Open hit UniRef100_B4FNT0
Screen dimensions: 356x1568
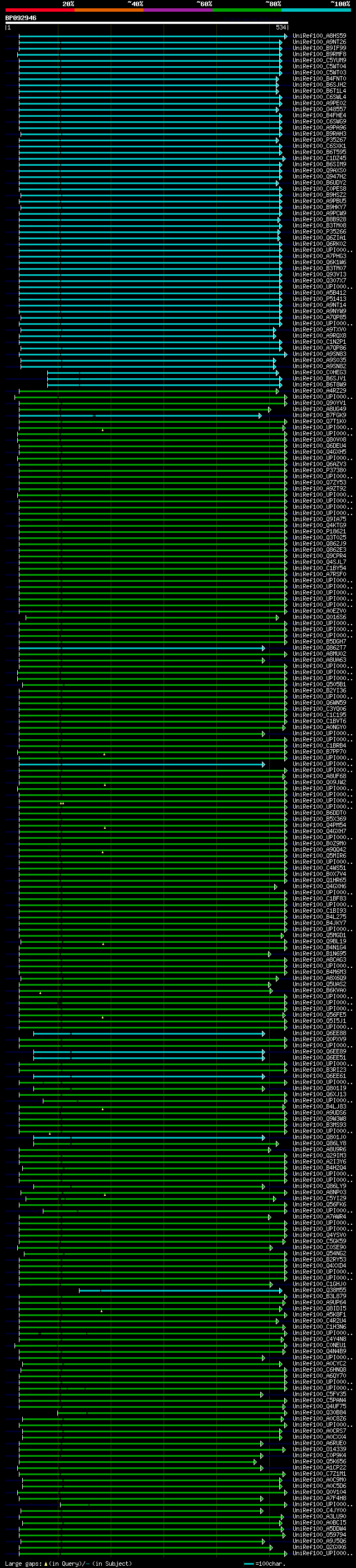pos(319,78)
